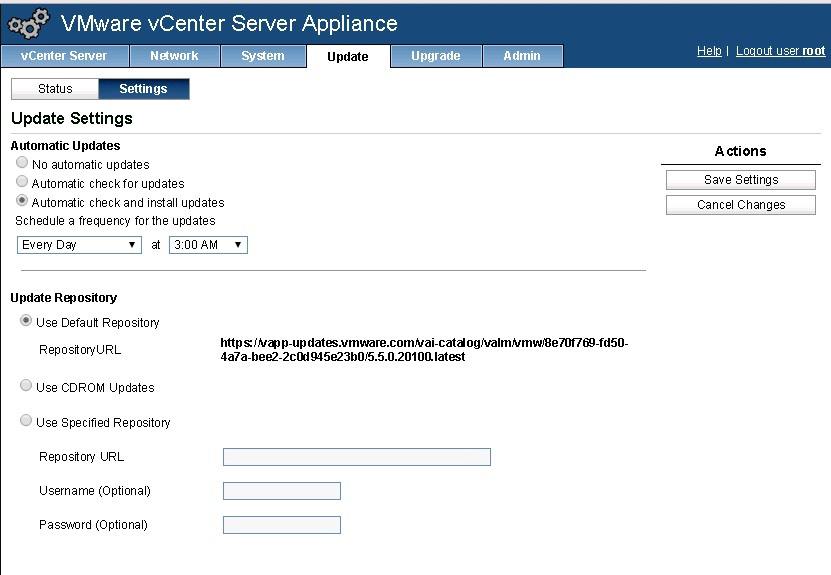Image resolution: width=831 pixels, height=575 pixels.
Task: Click the Password (Optional) field
Action: pos(282,525)
